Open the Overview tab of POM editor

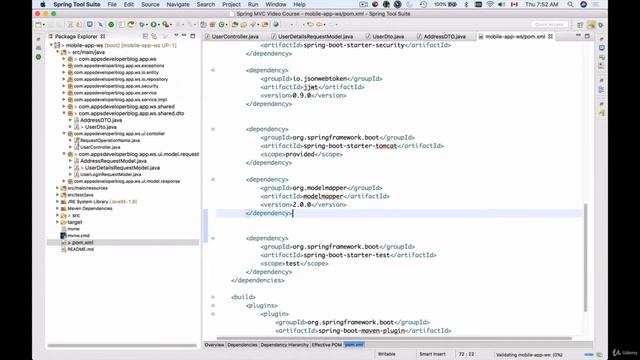(x=214, y=345)
